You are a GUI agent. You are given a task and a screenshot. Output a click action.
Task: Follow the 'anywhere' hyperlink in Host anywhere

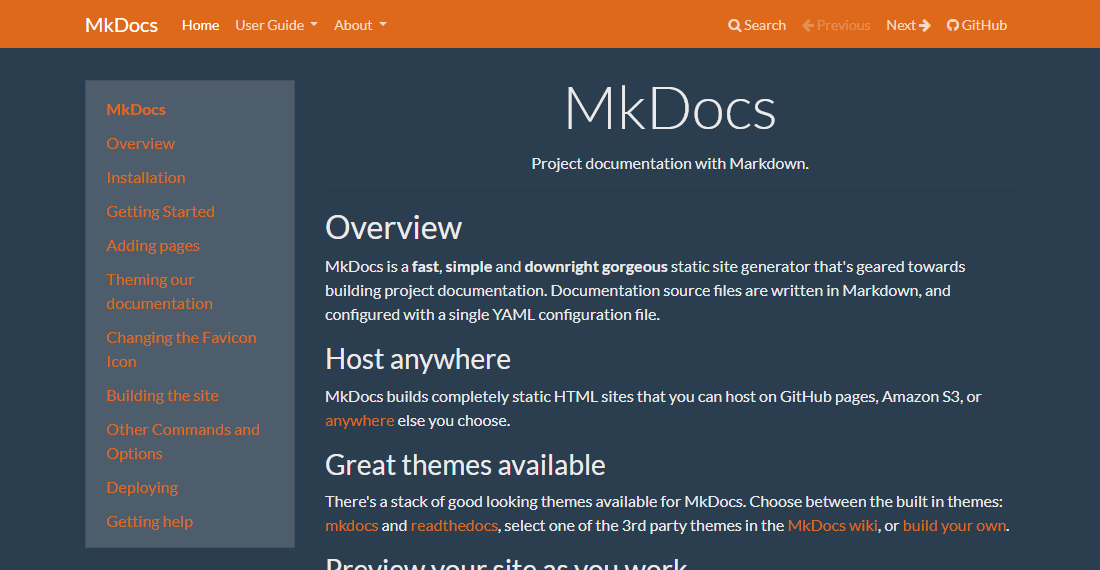tap(359, 421)
